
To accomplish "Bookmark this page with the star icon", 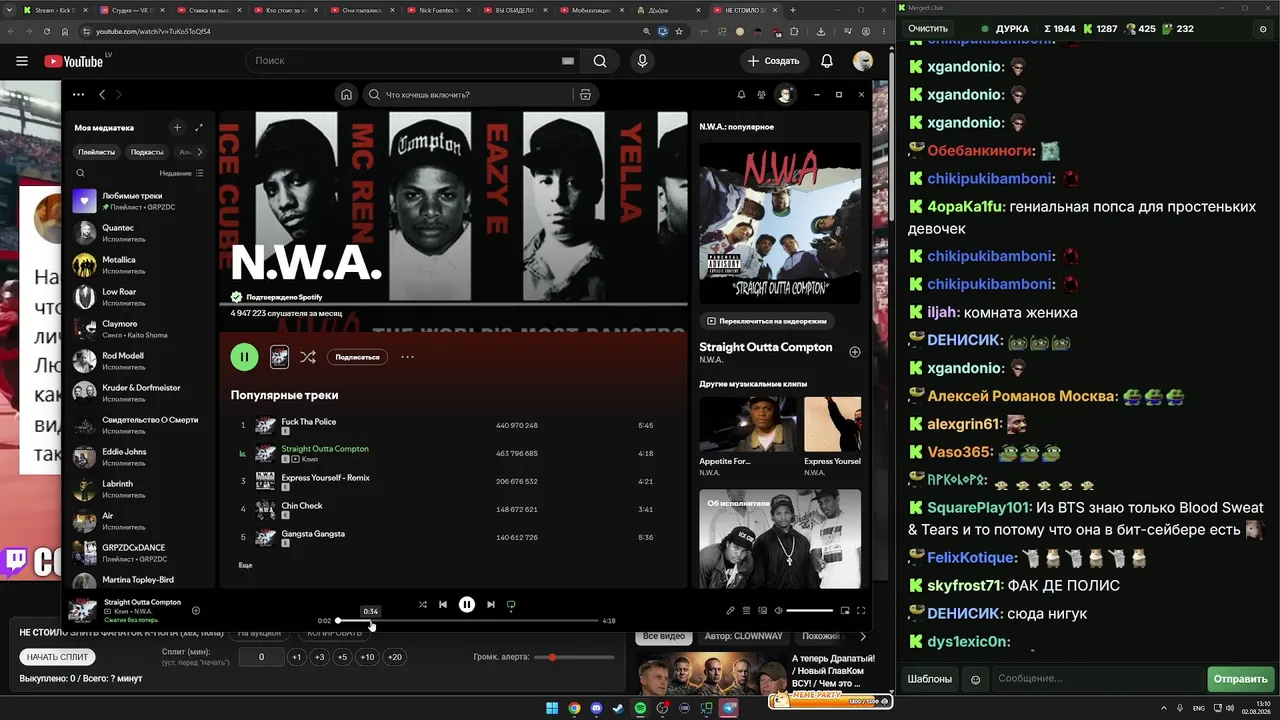I will (679, 31).
